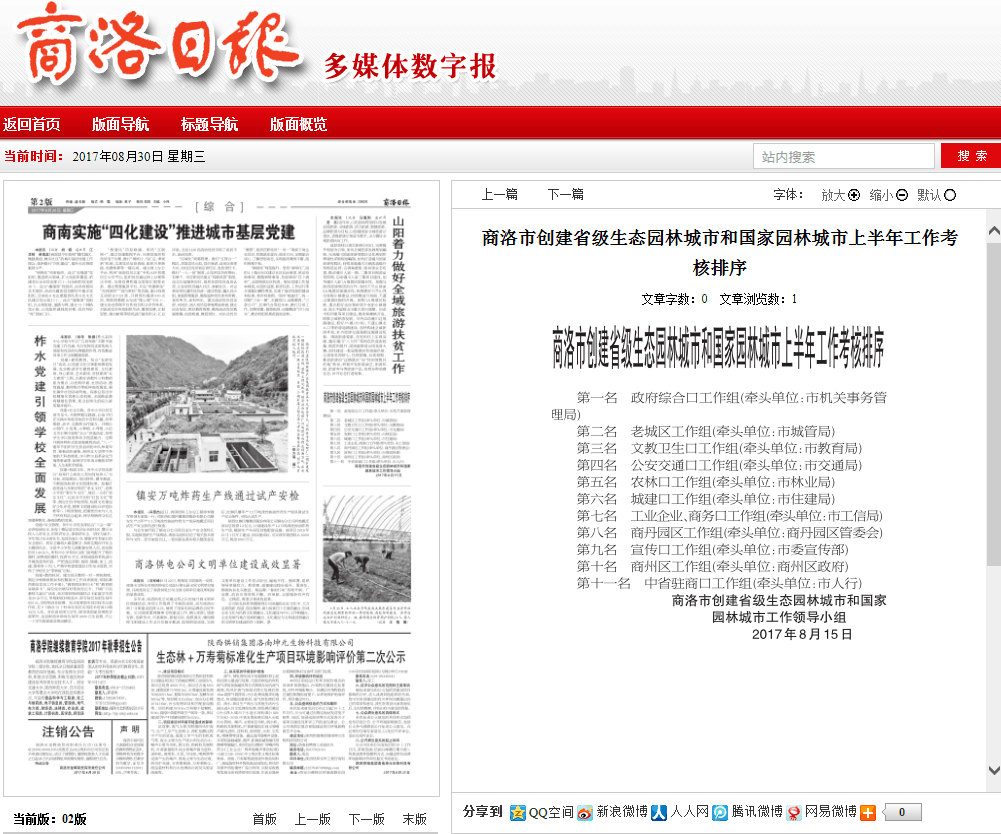Viewport: 1001px width, 834px height.
Task: Click the 商洛日报 masthead logo
Action: pos(158,46)
